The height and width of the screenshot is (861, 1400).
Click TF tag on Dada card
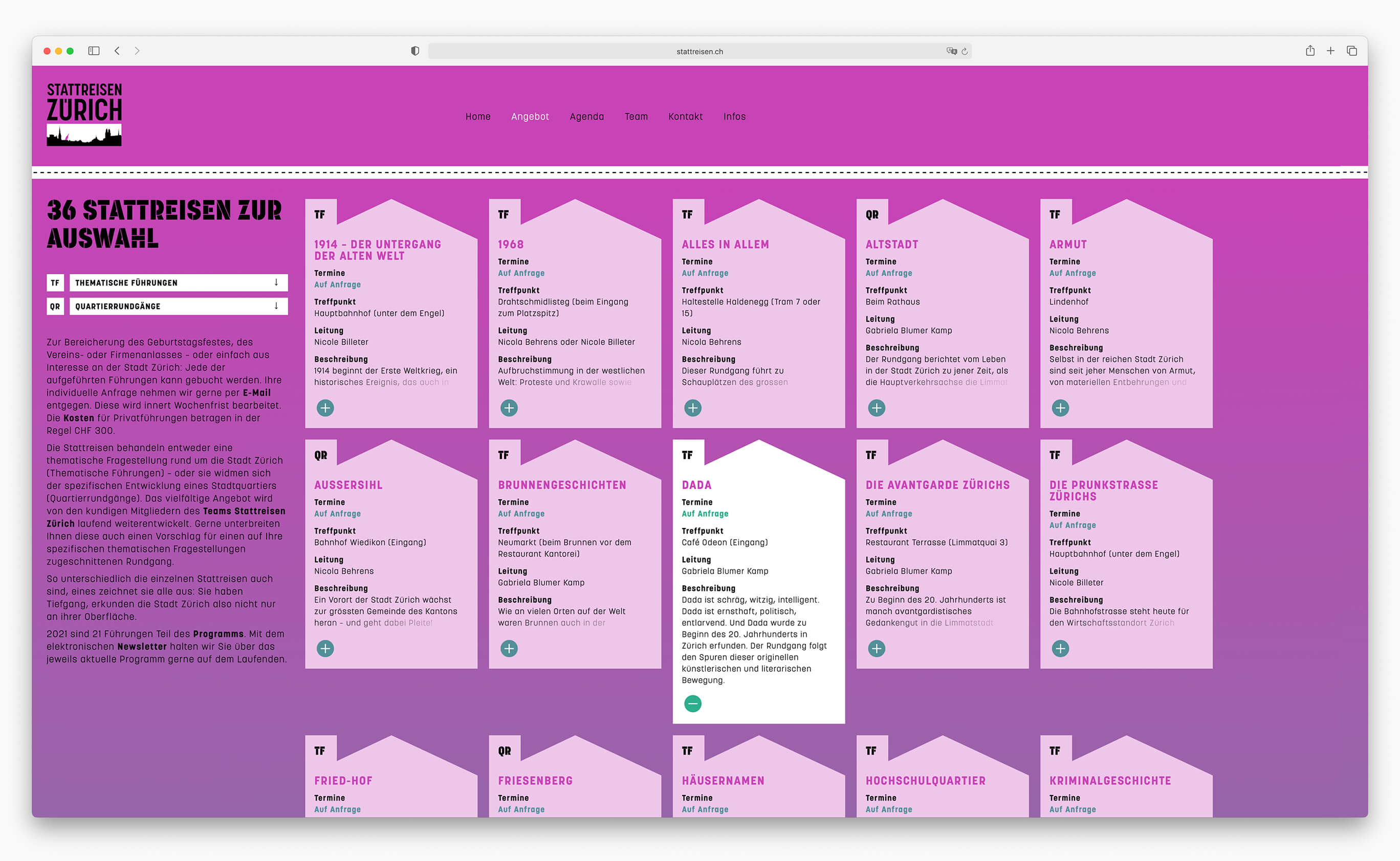click(688, 455)
